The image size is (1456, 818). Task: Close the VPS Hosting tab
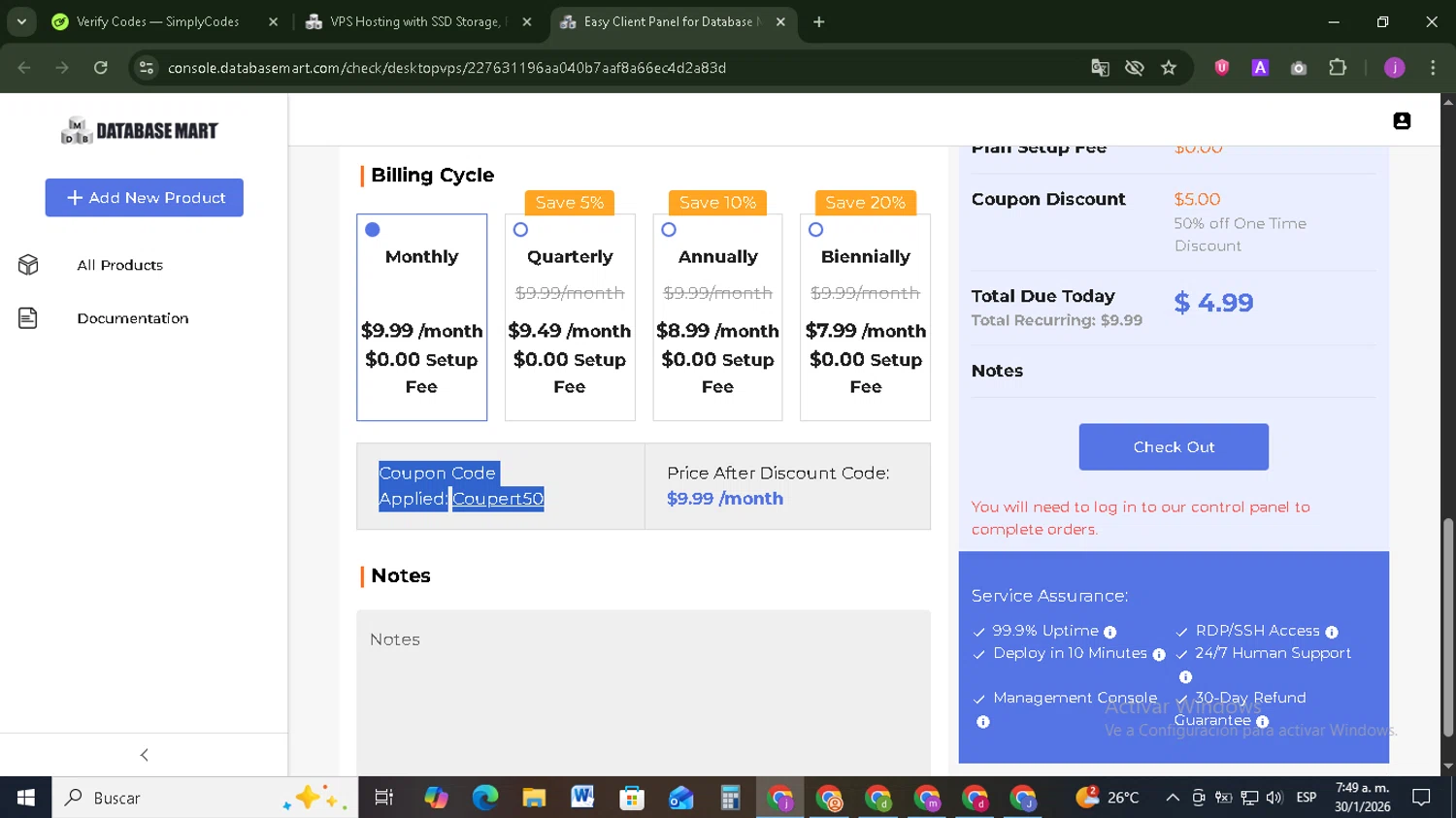point(527,21)
